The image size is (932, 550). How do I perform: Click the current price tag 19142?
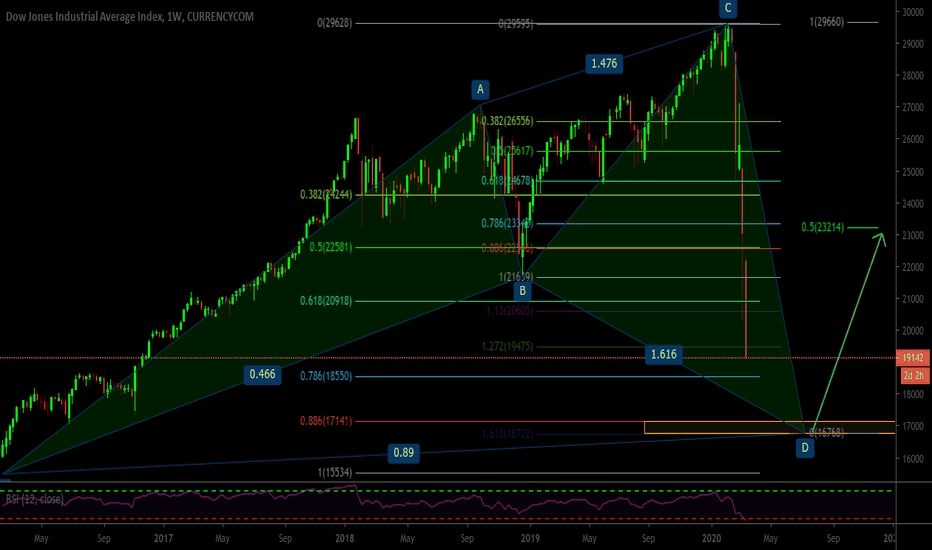(x=914, y=357)
